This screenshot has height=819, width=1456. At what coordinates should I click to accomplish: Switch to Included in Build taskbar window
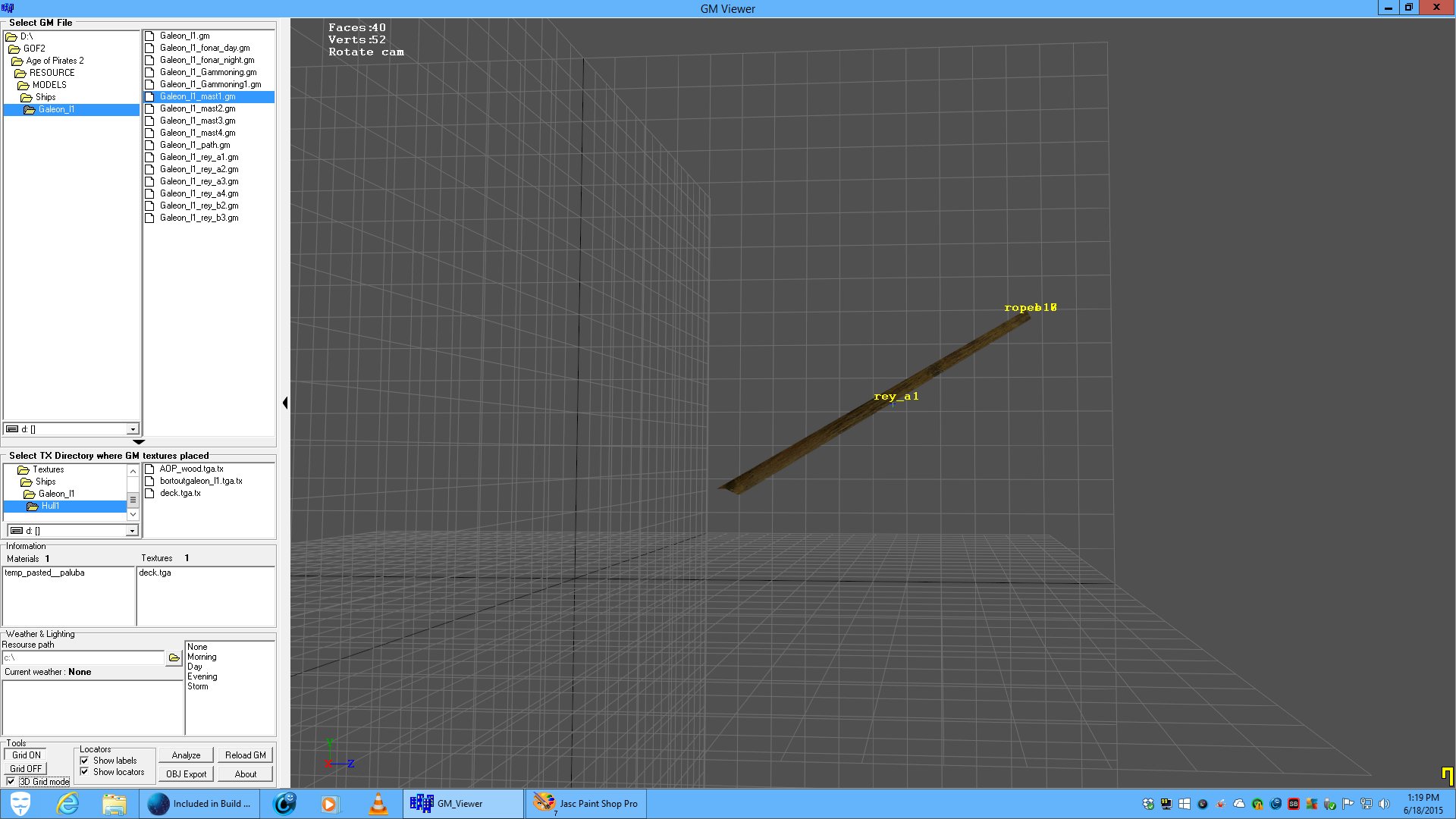click(x=200, y=804)
